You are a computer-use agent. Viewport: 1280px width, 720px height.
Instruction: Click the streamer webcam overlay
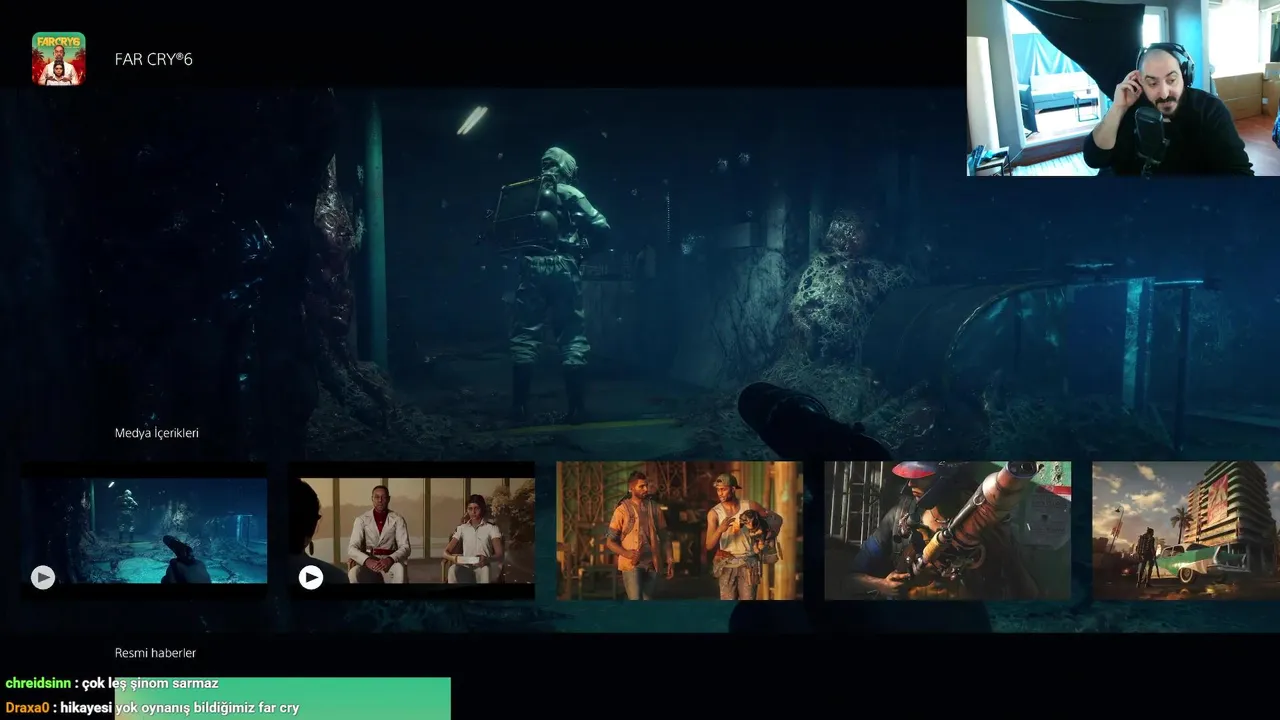1123,88
